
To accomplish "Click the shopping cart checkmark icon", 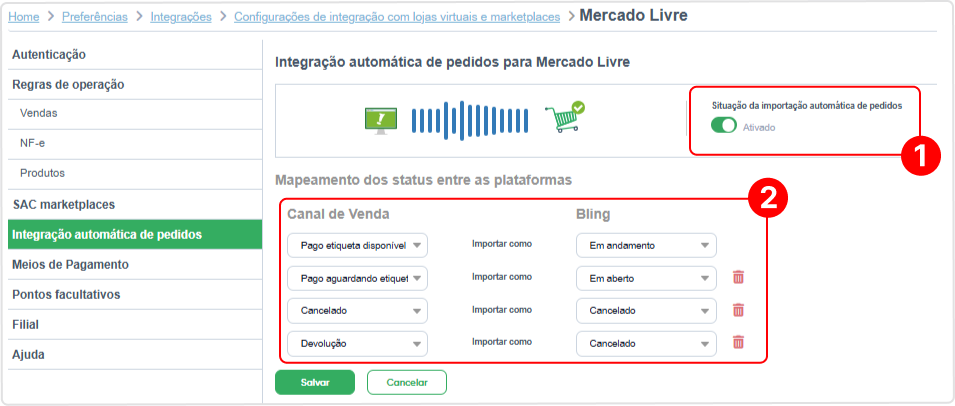I will tap(564, 116).
